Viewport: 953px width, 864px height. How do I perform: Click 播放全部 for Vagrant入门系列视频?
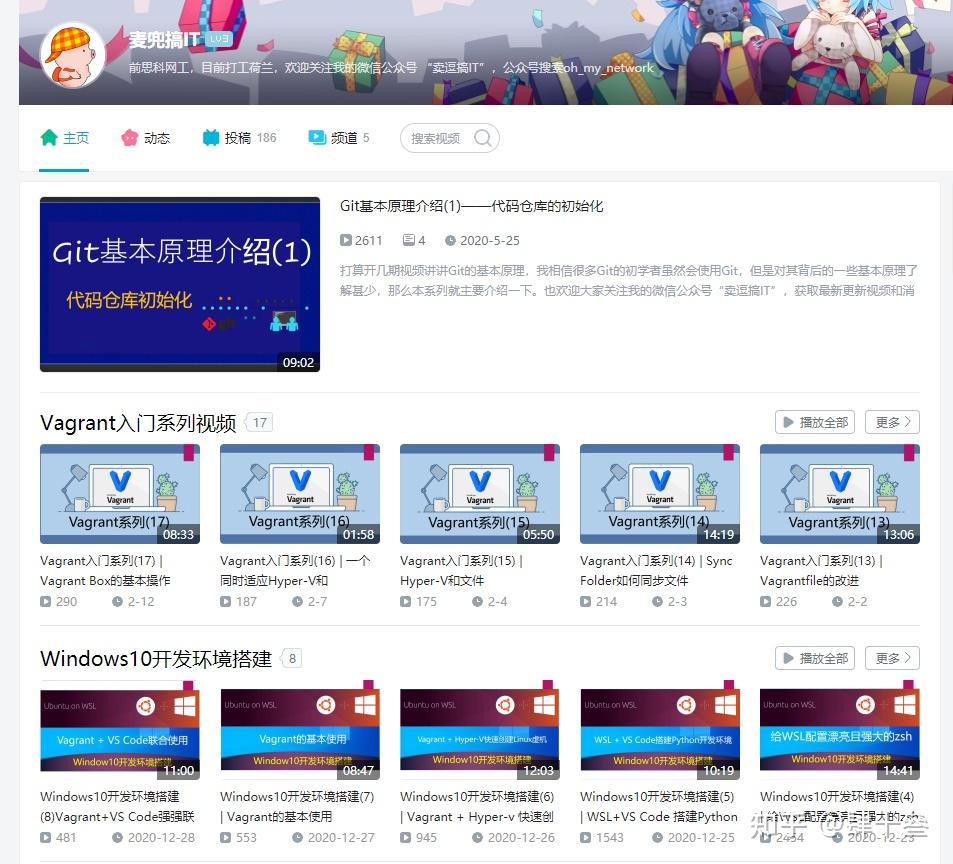pos(815,422)
